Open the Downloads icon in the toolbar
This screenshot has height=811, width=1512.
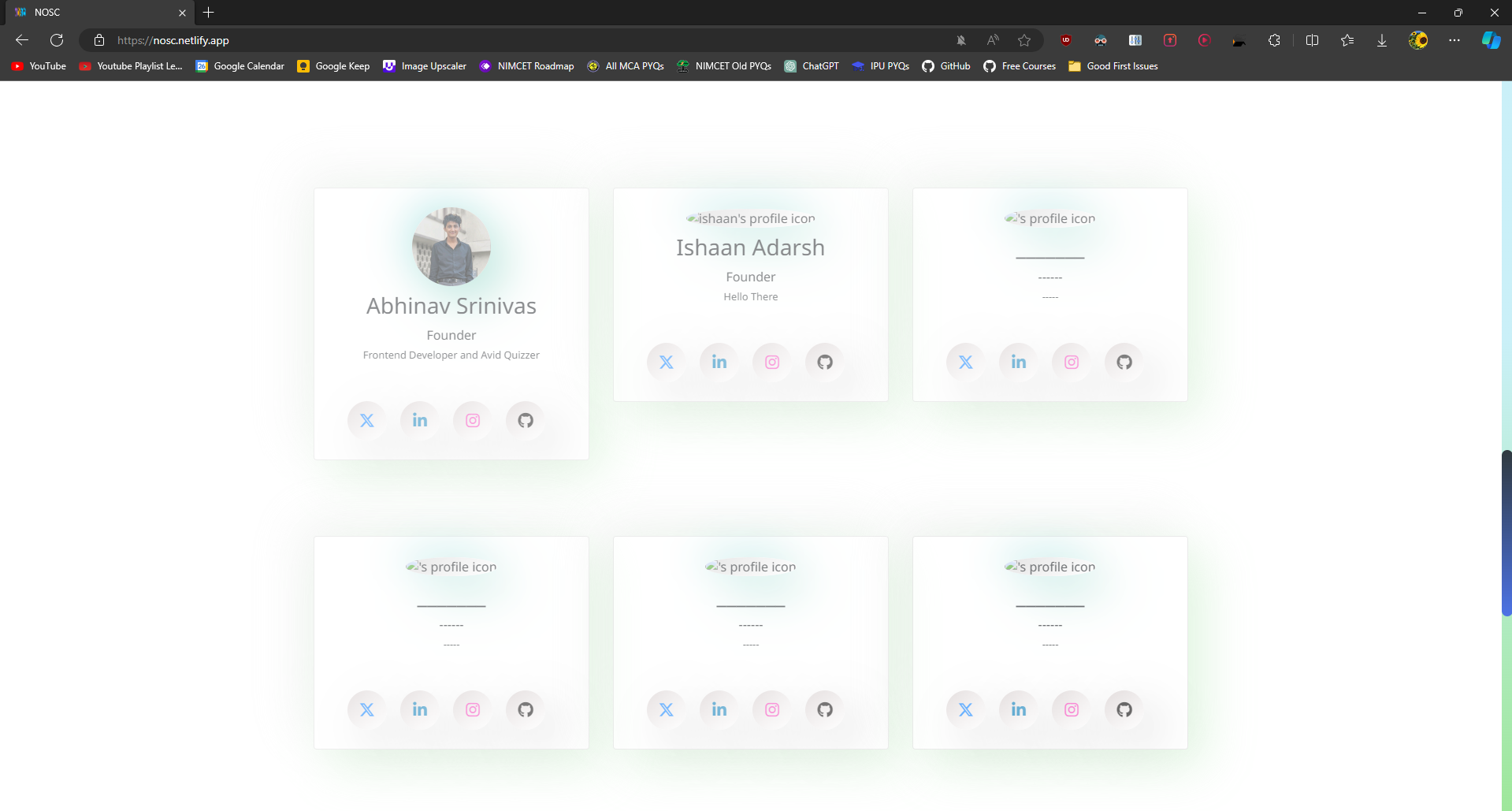tap(1381, 40)
